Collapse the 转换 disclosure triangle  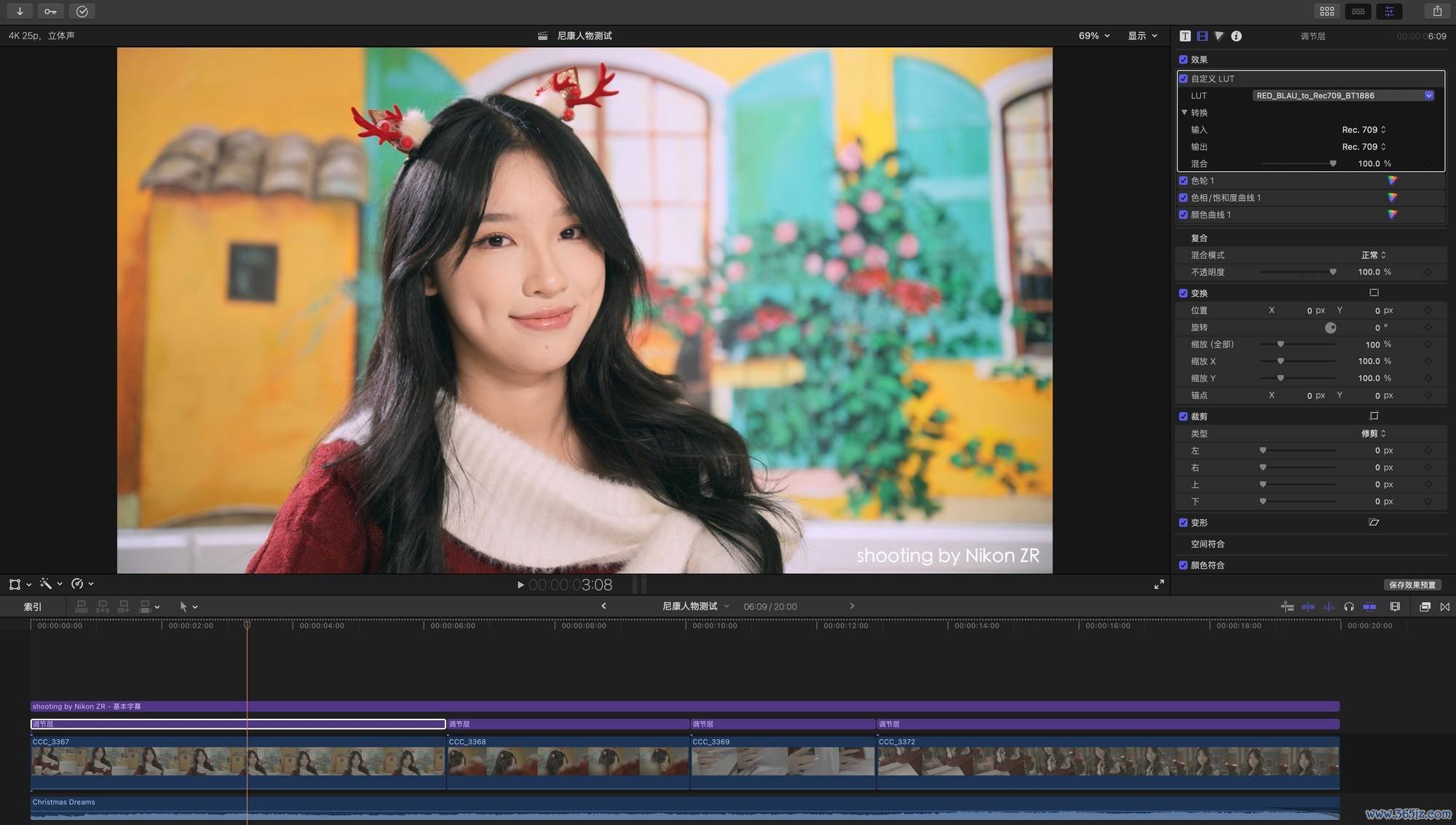1184,113
